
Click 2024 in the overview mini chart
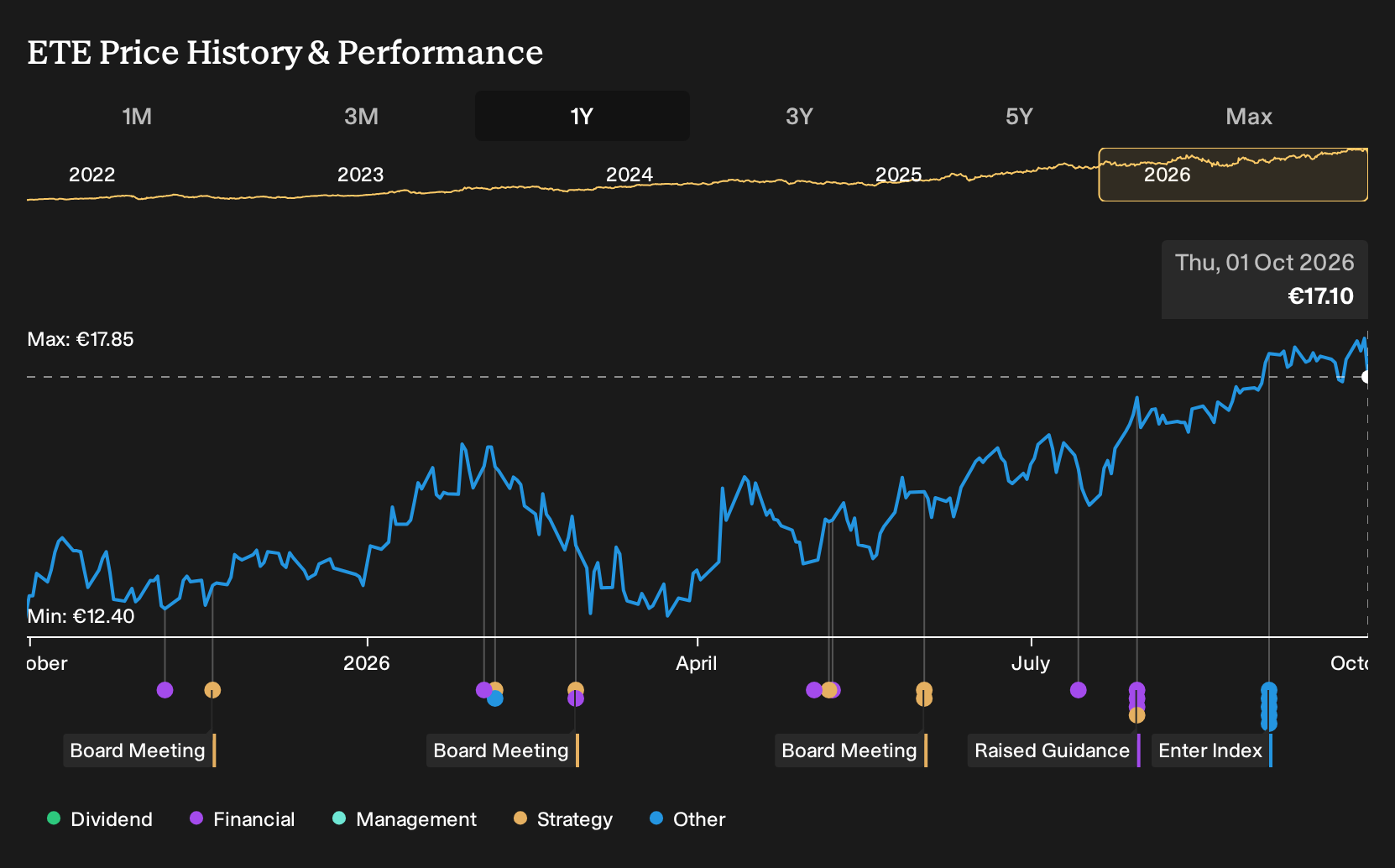630,175
